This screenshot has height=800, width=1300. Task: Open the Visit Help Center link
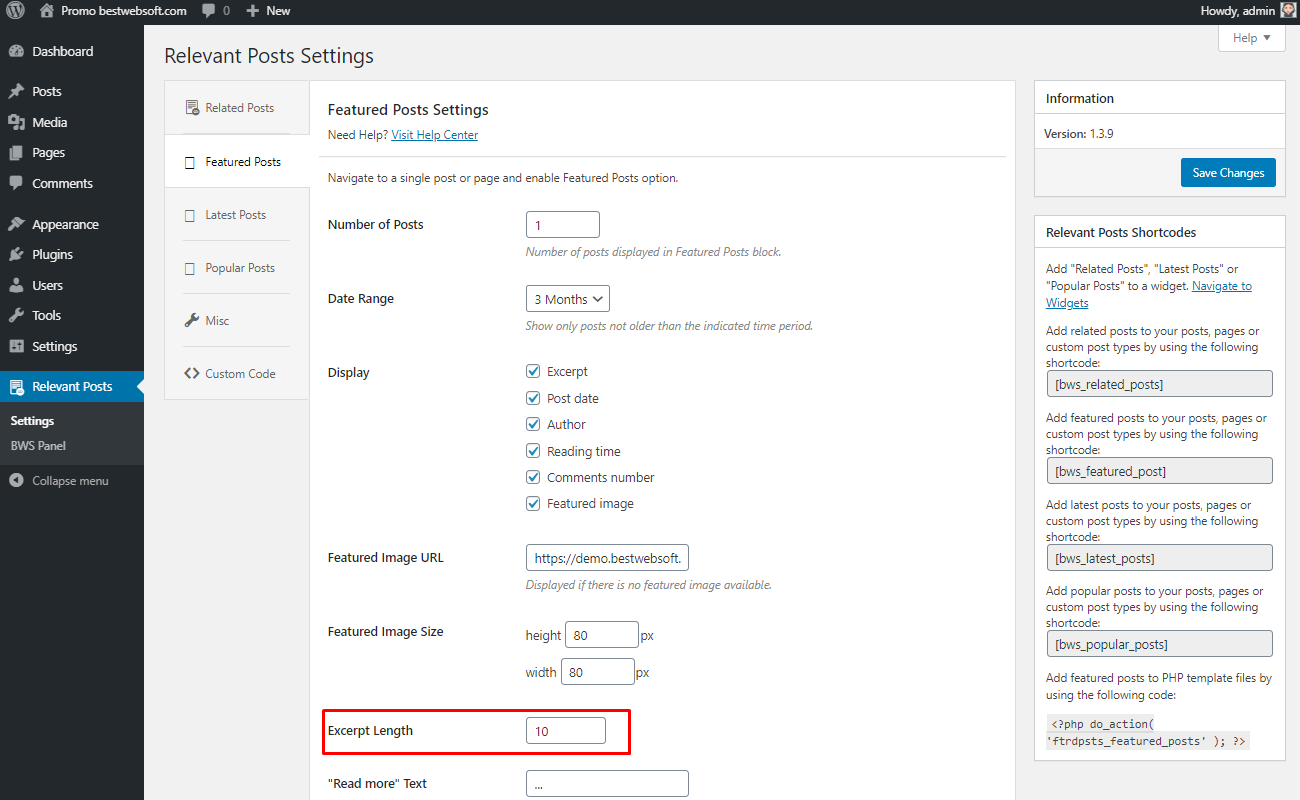pyautogui.click(x=434, y=135)
